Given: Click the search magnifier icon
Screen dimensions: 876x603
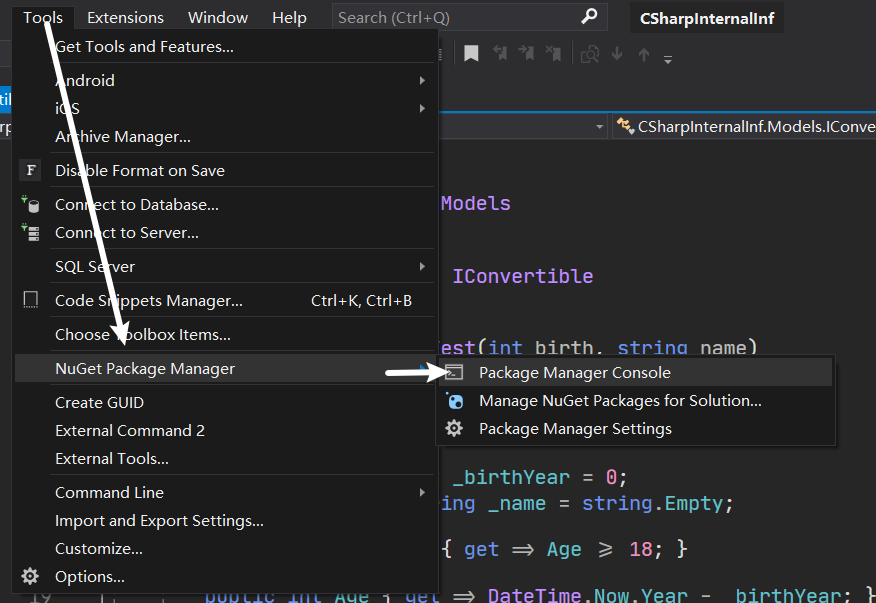Looking at the screenshot, I should pos(589,16).
